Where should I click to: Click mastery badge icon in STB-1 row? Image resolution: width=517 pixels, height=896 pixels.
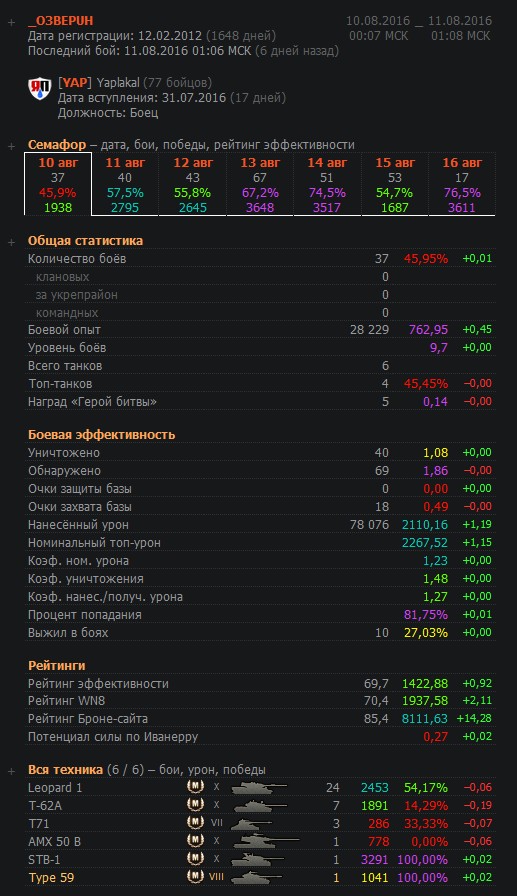pos(195,859)
